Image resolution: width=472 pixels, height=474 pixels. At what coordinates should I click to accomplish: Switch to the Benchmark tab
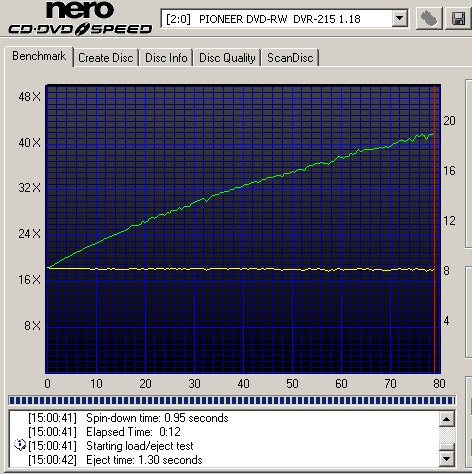(x=39, y=56)
